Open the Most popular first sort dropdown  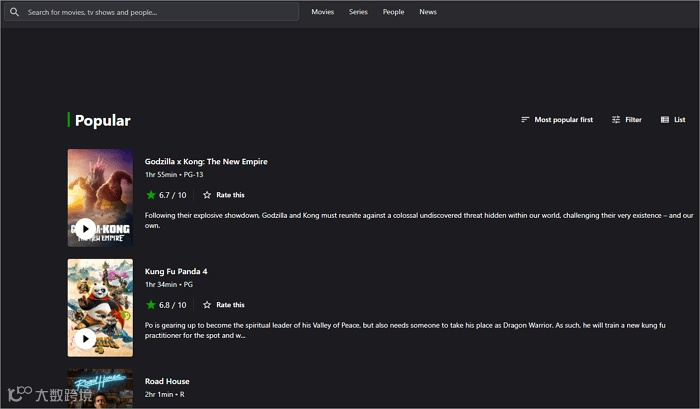point(557,120)
